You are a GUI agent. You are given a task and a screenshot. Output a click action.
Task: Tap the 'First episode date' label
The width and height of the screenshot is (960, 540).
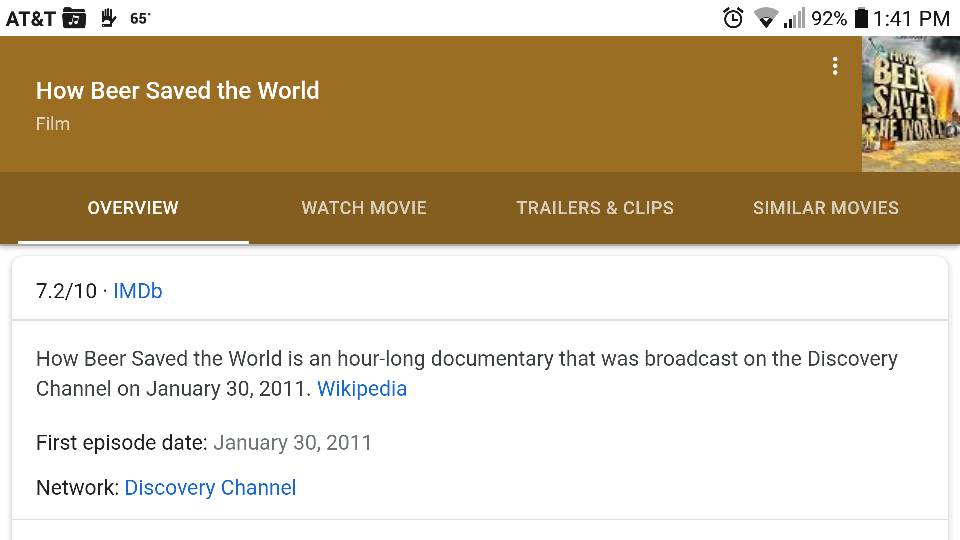point(122,443)
